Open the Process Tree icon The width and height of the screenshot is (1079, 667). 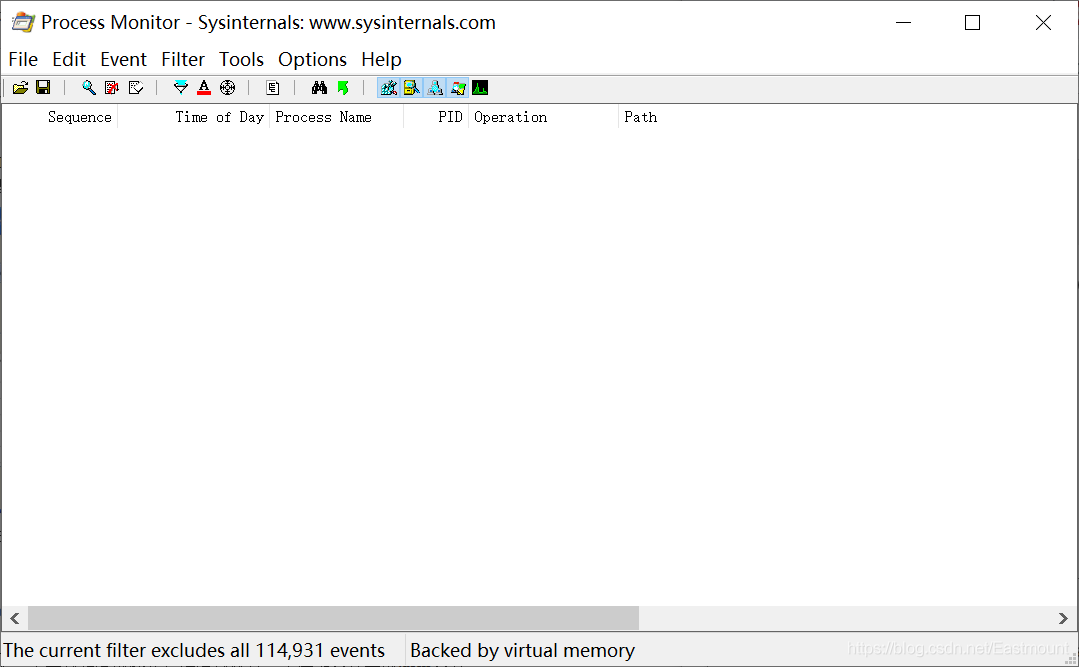point(272,88)
